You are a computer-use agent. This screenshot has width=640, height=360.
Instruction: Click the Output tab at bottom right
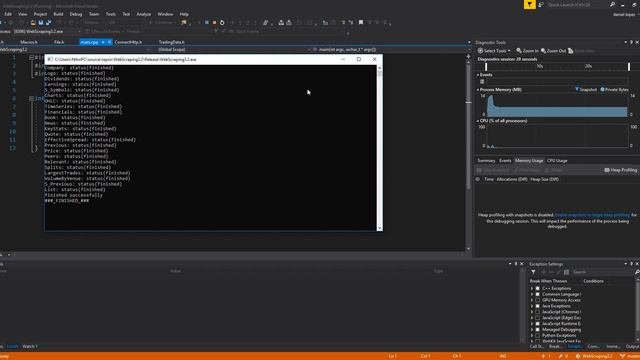pyautogui.click(x=633, y=346)
